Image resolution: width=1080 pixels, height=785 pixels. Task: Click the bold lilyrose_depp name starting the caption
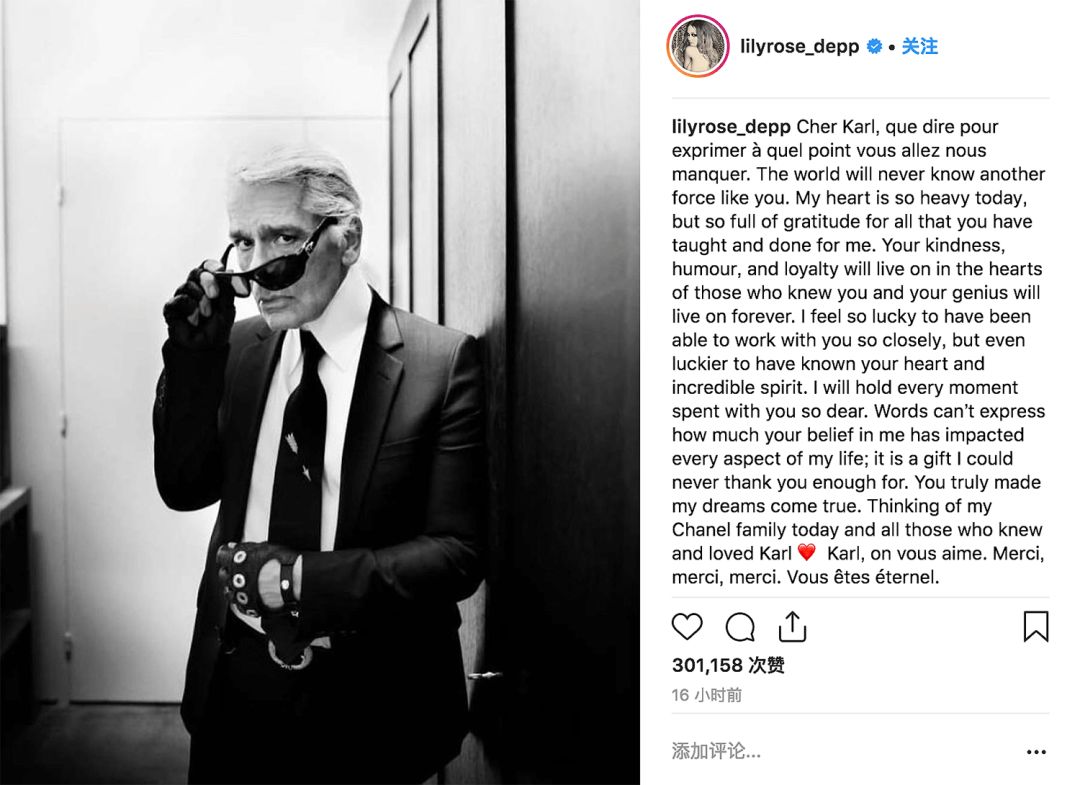[731, 127]
